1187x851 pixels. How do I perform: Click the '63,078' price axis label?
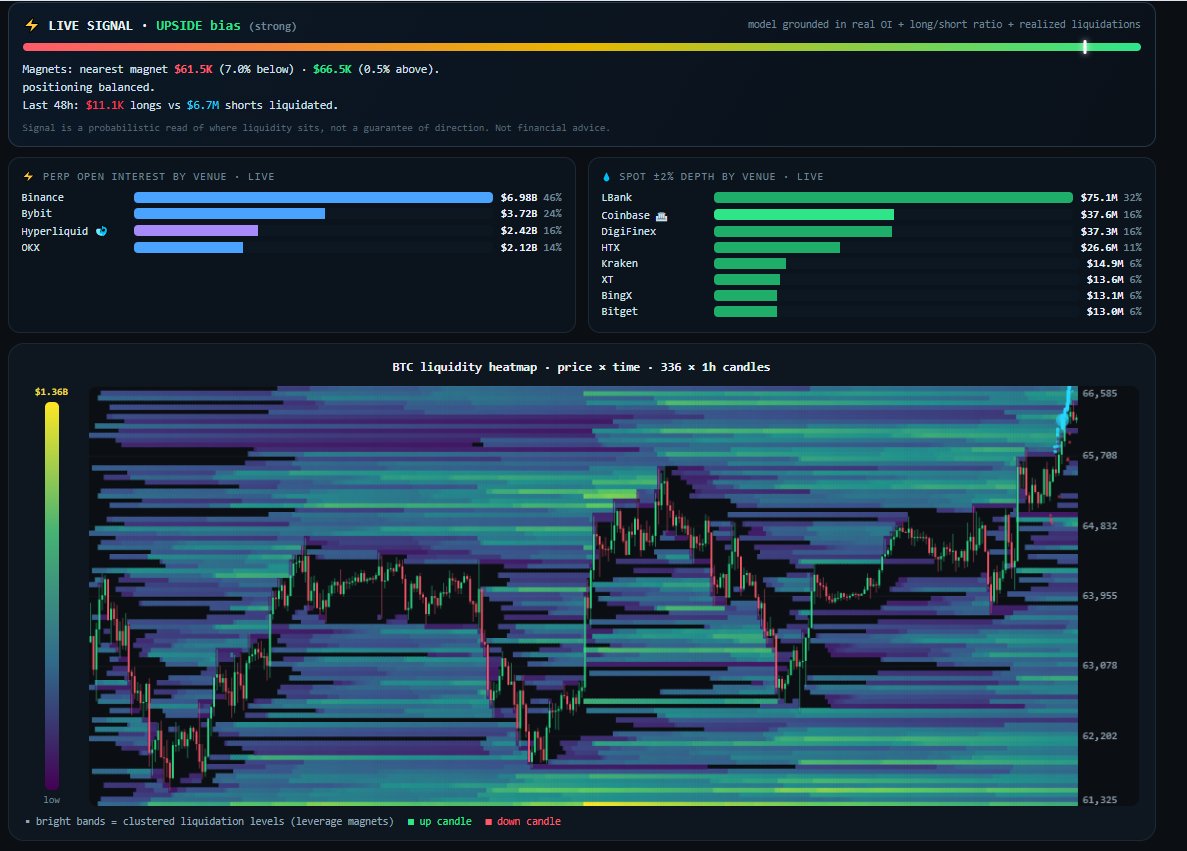(1099, 666)
